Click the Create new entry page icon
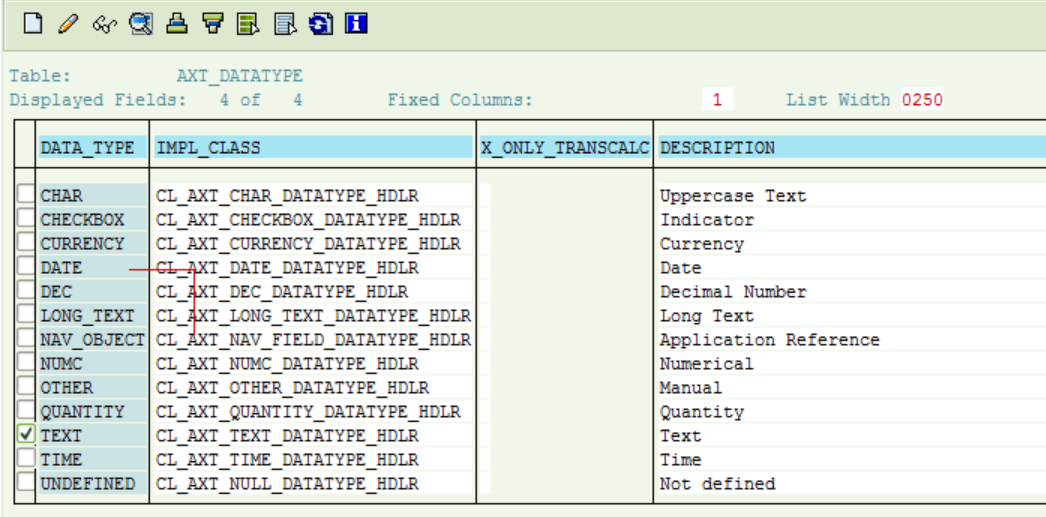The width and height of the screenshot is (1046, 517). coord(33,25)
